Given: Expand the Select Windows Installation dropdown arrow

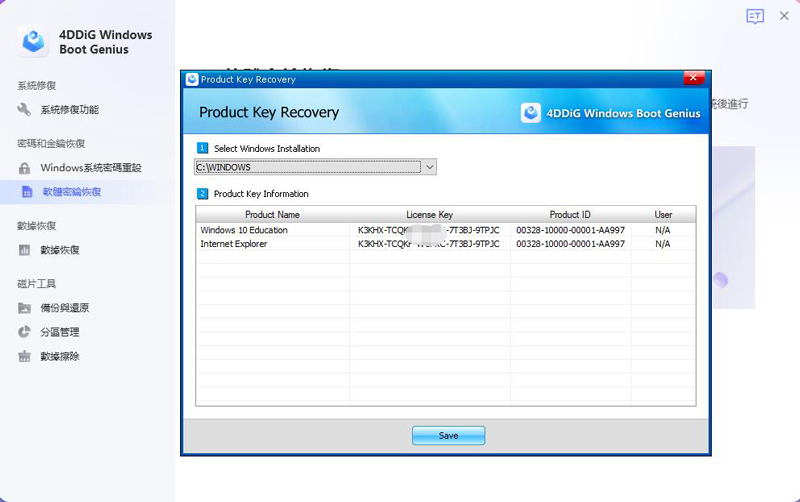Looking at the screenshot, I should click(430, 167).
